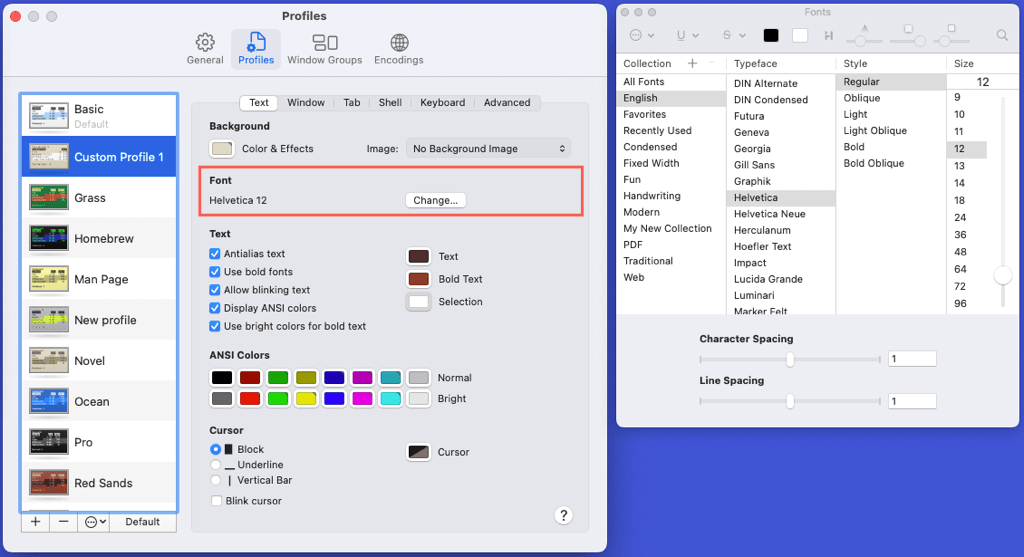
Task: Click the white document color well in Fonts
Action: (x=800, y=35)
